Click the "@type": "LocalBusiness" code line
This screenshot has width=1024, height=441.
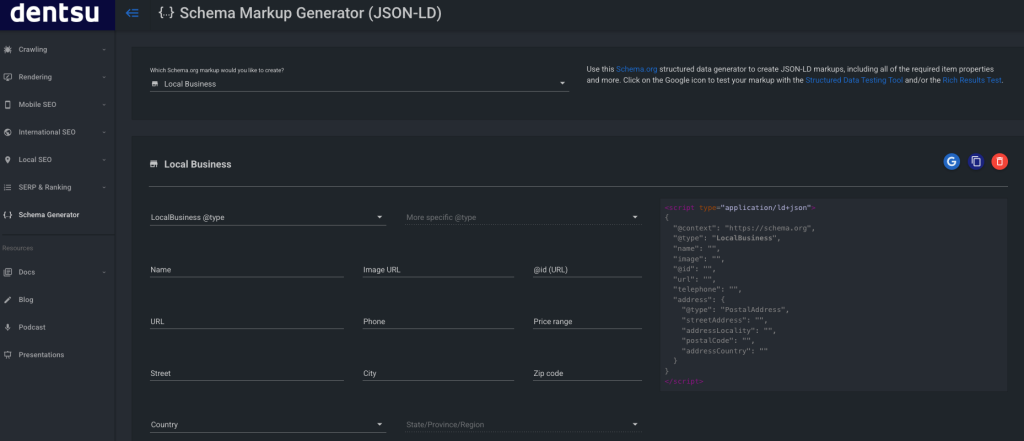pyautogui.click(x=727, y=238)
